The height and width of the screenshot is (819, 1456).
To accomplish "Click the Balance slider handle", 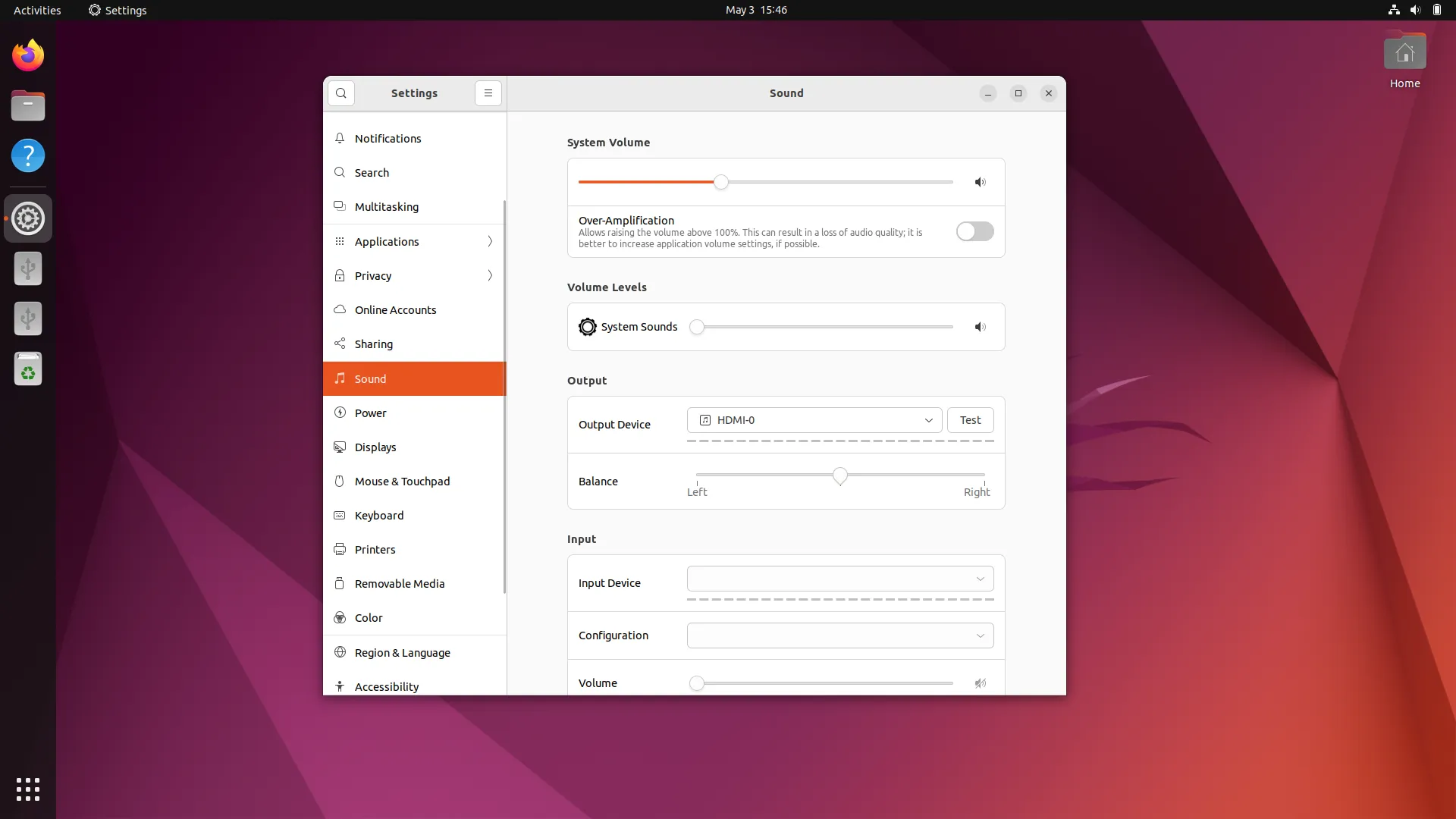I will [x=839, y=475].
